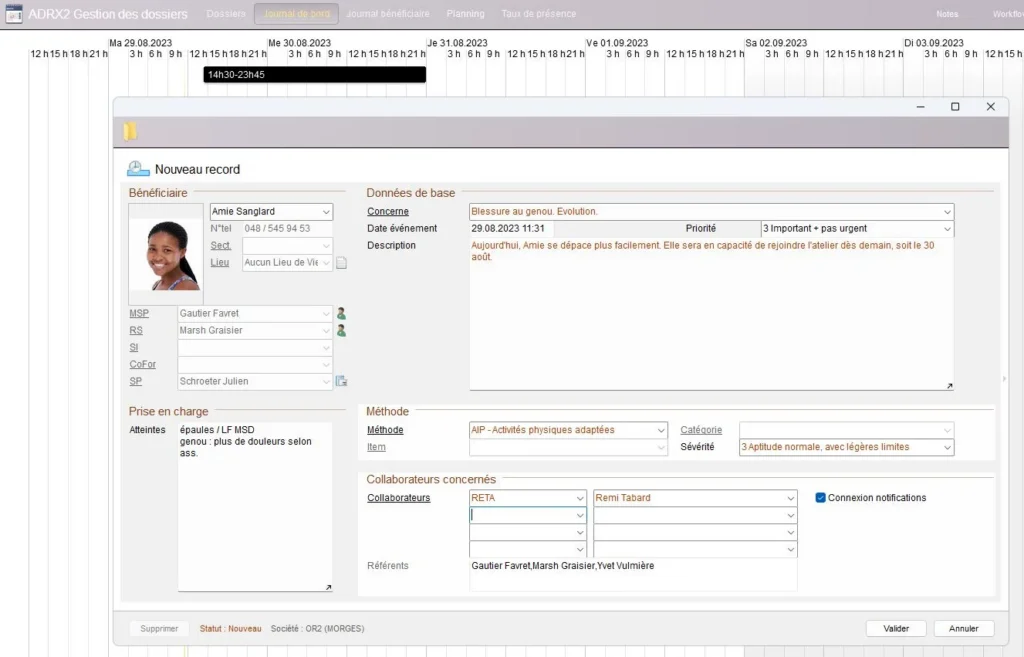Open the Taux de présence tab
Screen dimensions: 1024x657
539,14
